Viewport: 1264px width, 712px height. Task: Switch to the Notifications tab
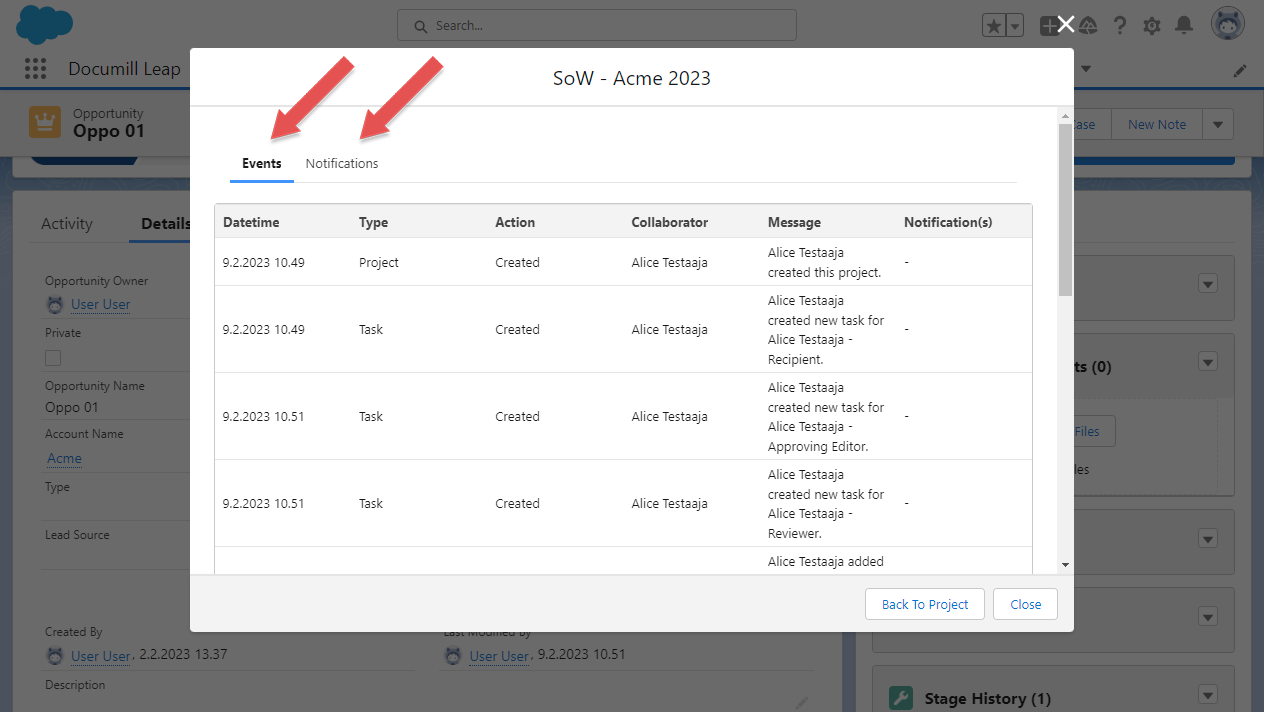pos(342,163)
